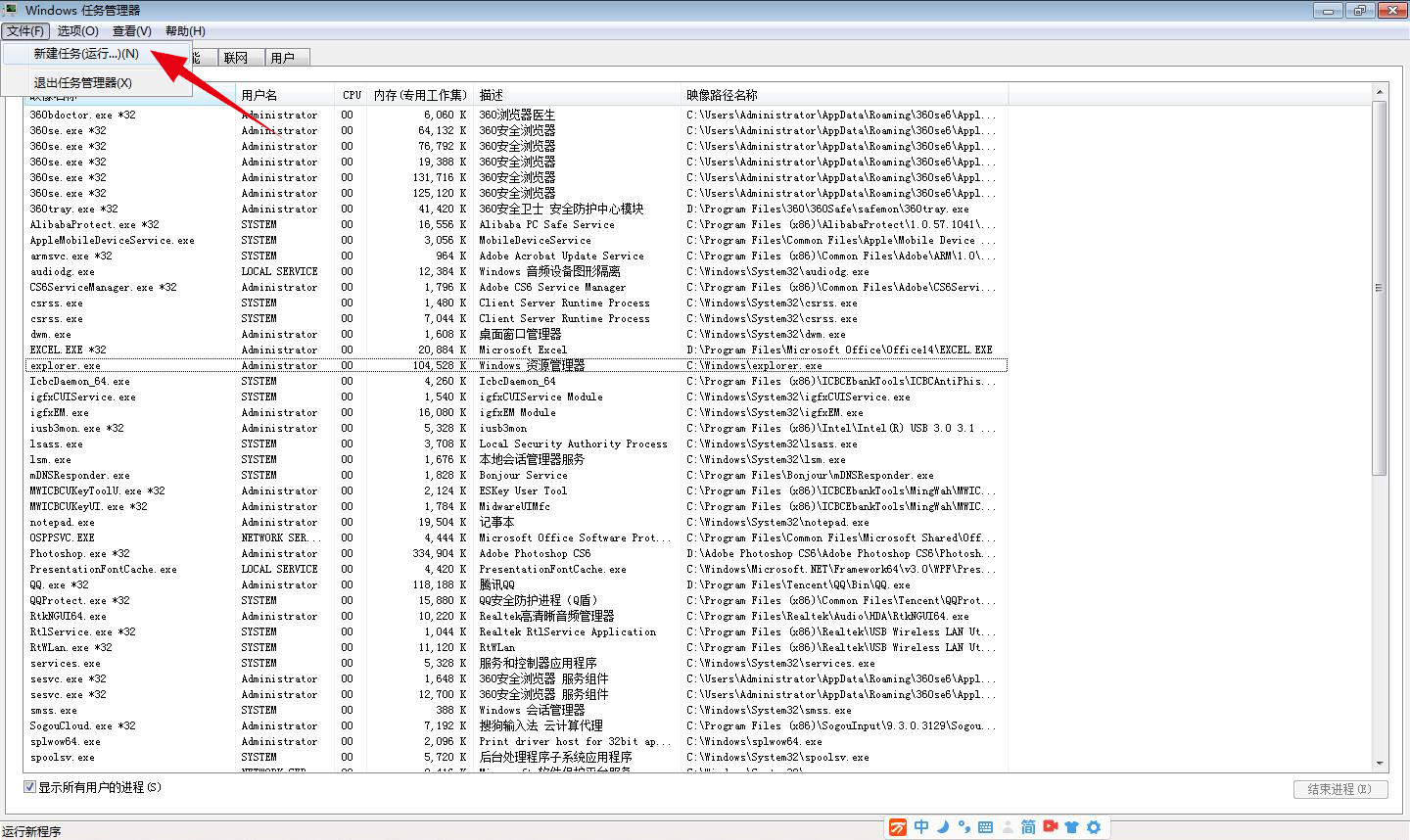Screen dimensions: 1410x840
Task: Select the mDNSResponder.exe process
Action: 516,475
